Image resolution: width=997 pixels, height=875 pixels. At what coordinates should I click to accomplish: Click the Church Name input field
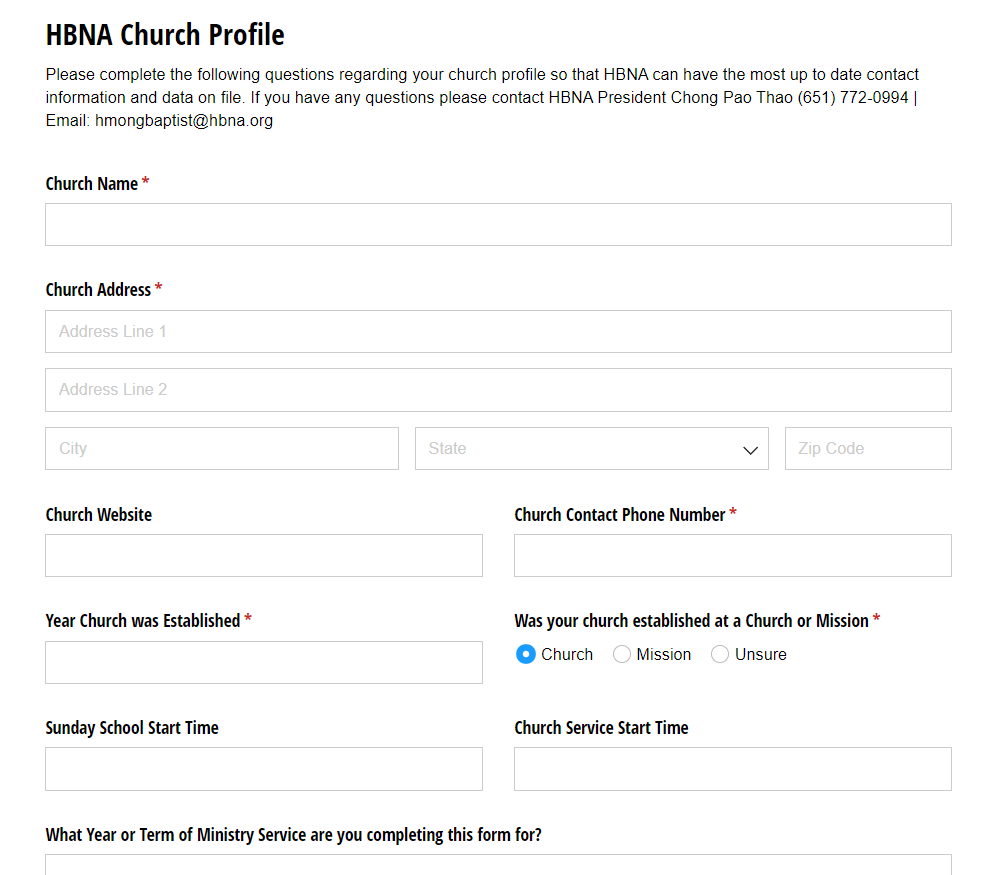(x=498, y=224)
